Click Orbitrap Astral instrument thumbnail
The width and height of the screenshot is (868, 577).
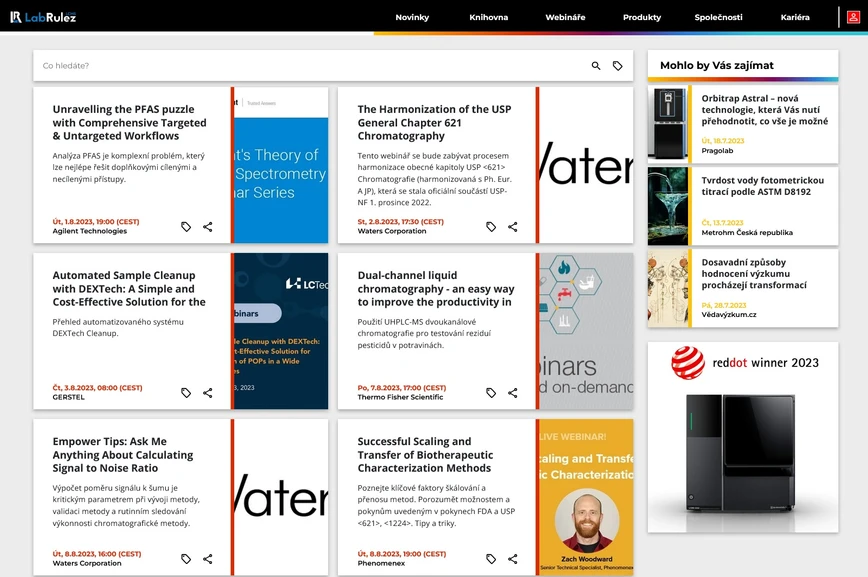point(668,124)
